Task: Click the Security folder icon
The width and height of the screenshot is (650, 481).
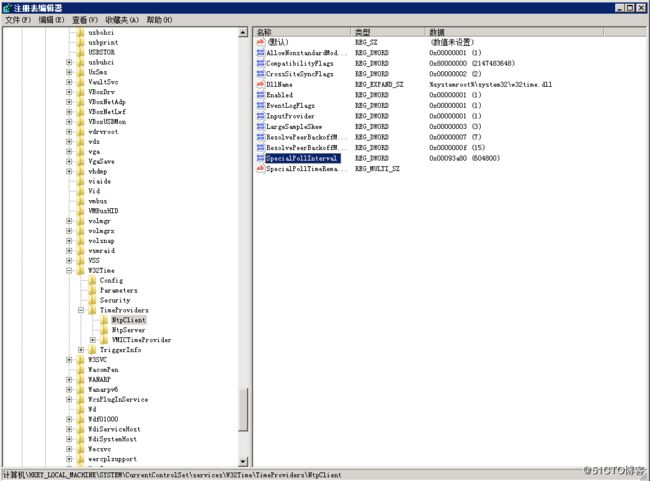Action: click(92, 300)
